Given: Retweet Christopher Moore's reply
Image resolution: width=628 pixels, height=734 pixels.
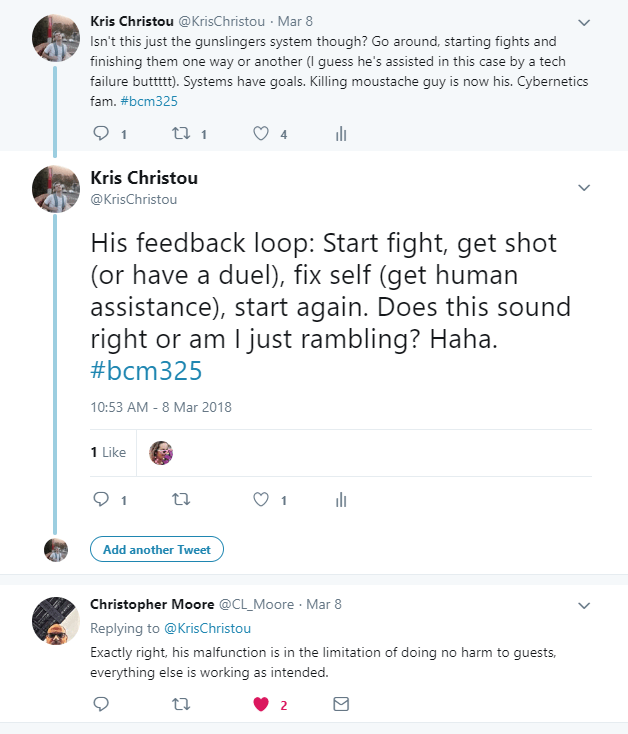Looking at the screenshot, I should pos(181,704).
